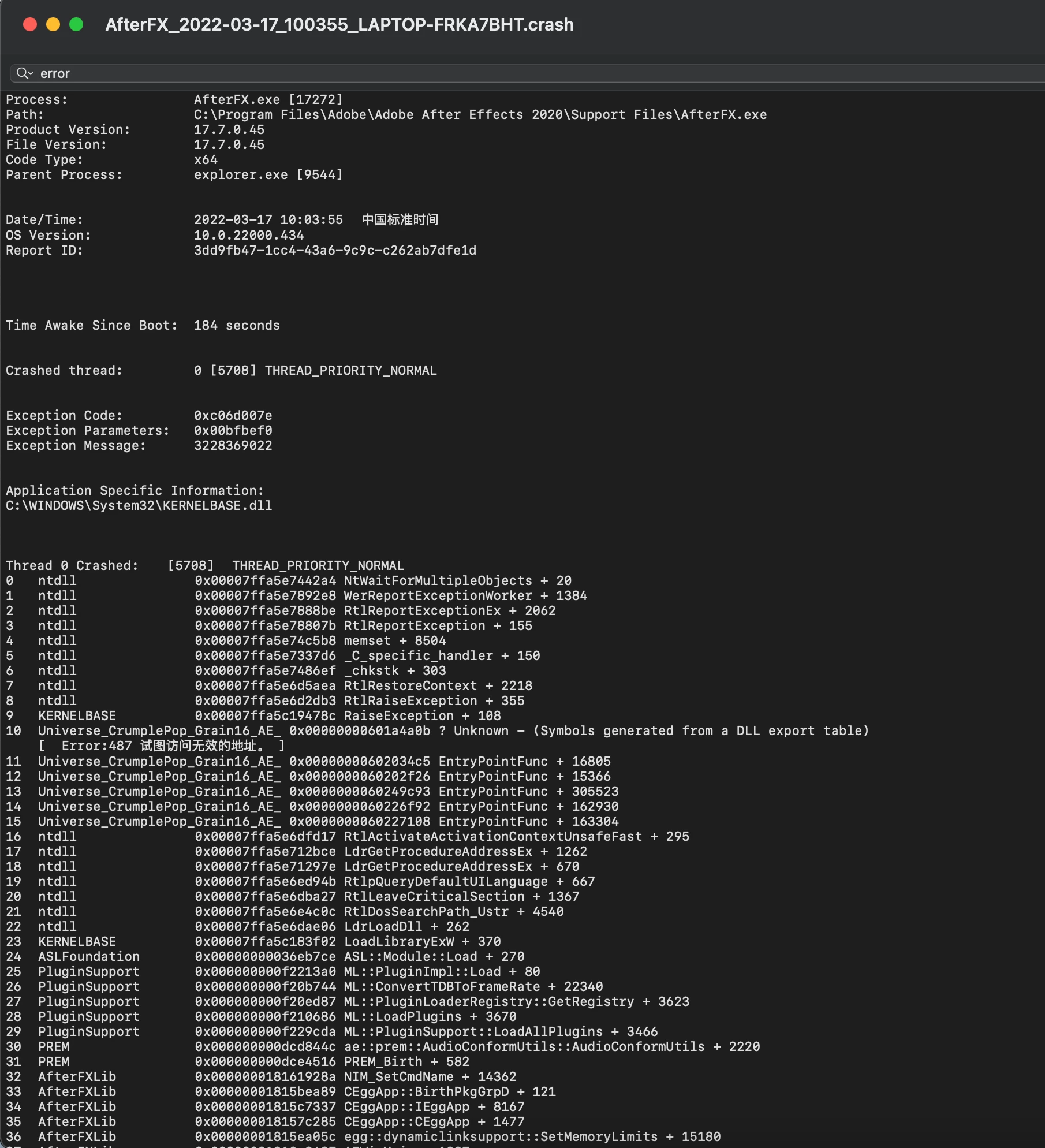This screenshot has width=1045, height=1148.
Task: Click "RtlpQueryDefaultUILanguage + 667" in frame 19
Action: click(469, 881)
